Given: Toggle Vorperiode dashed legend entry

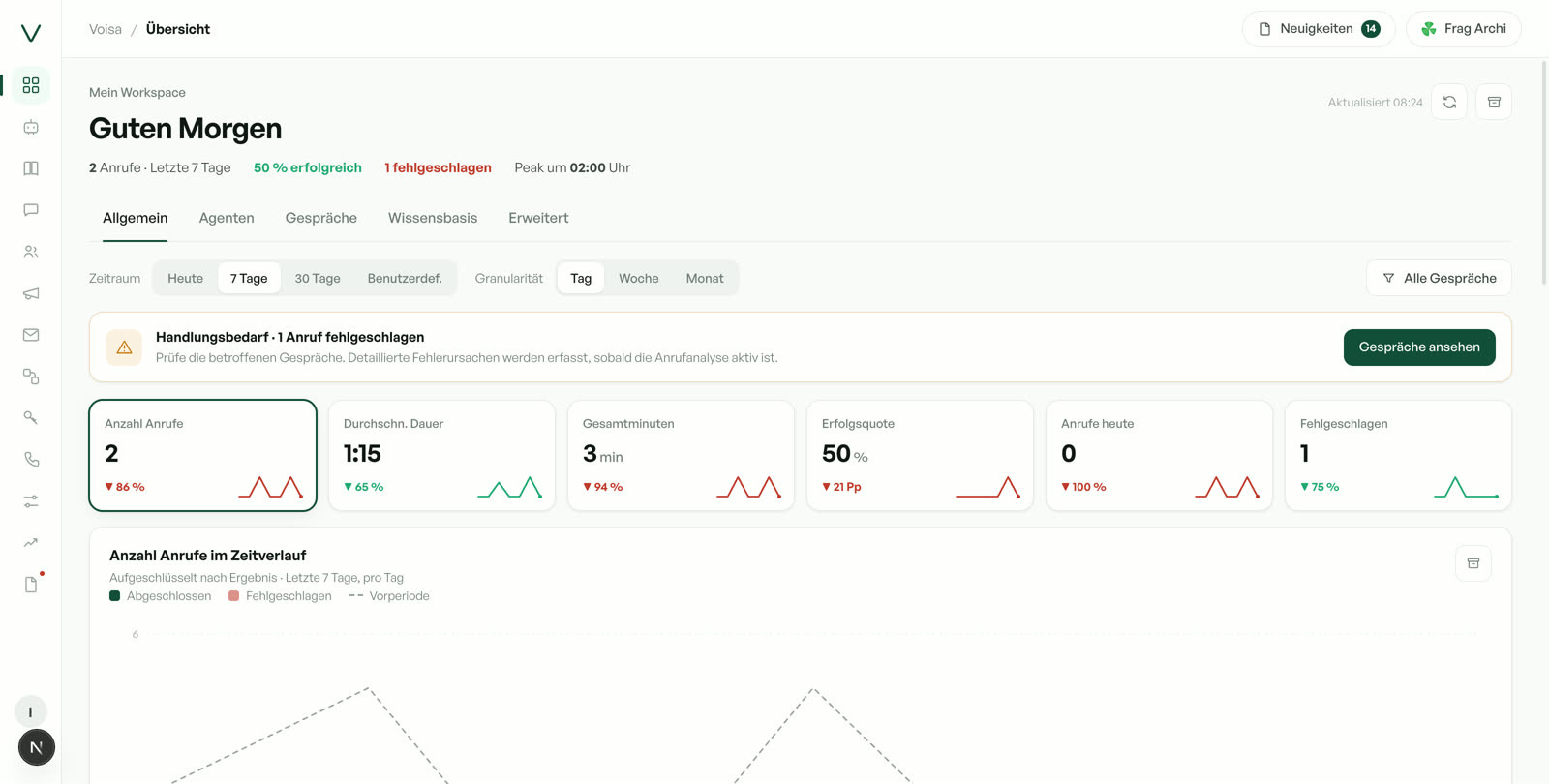Looking at the screenshot, I should point(389,596).
